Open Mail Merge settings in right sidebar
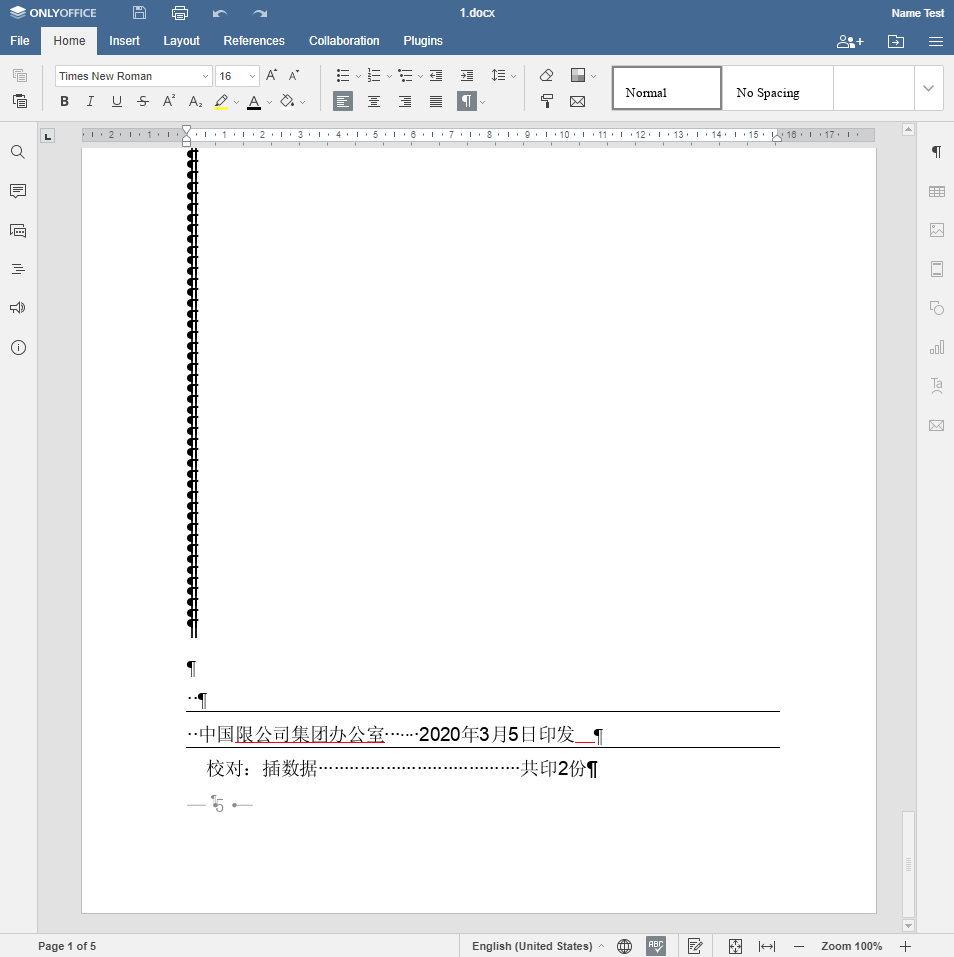Image resolution: width=954 pixels, height=957 pixels. [x=937, y=425]
